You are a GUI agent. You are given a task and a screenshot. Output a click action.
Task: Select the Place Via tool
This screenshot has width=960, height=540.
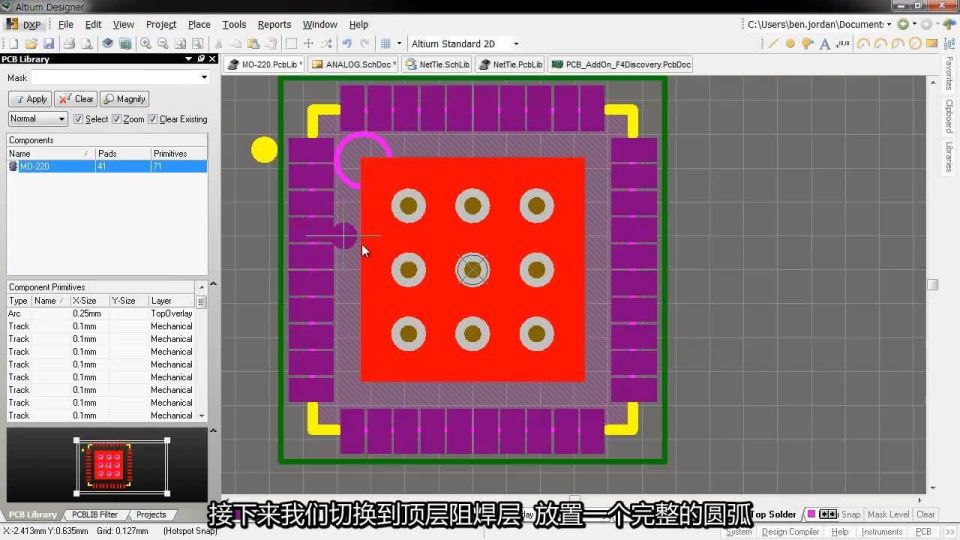pyautogui.click(x=808, y=43)
